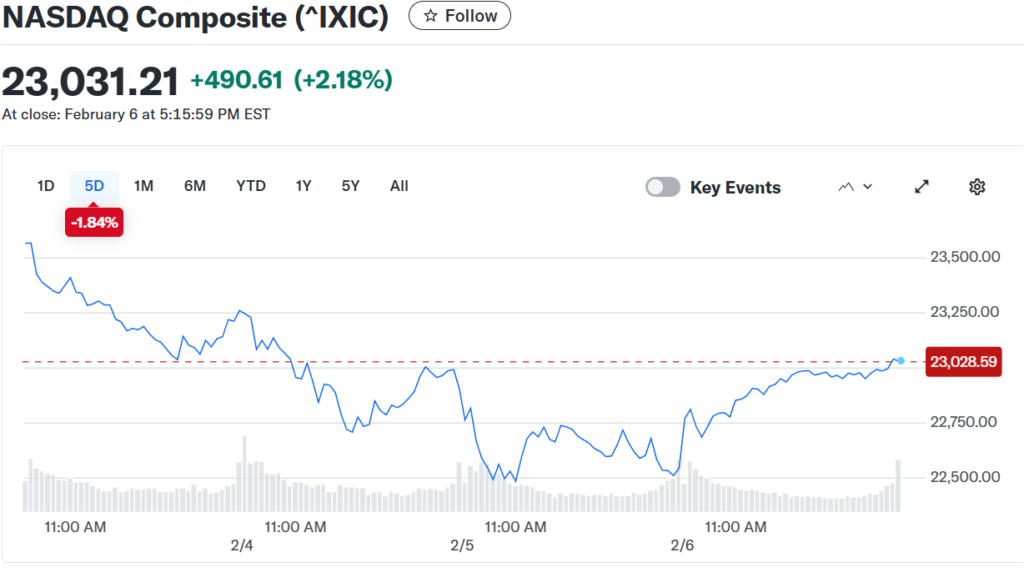
Task: Open chart type dropdown chevron
Action: coord(868,187)
